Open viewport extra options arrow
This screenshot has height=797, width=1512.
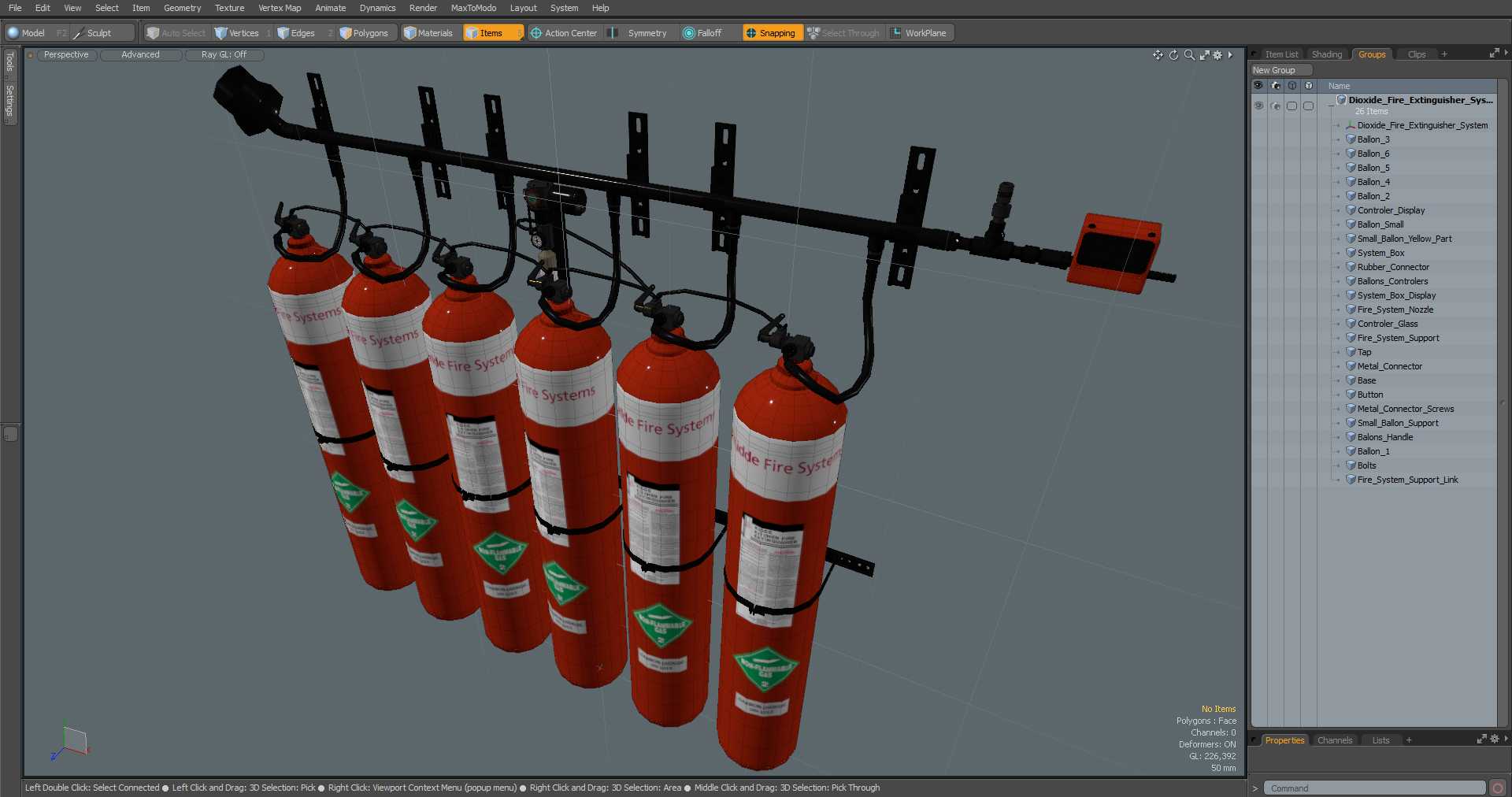1230,55
